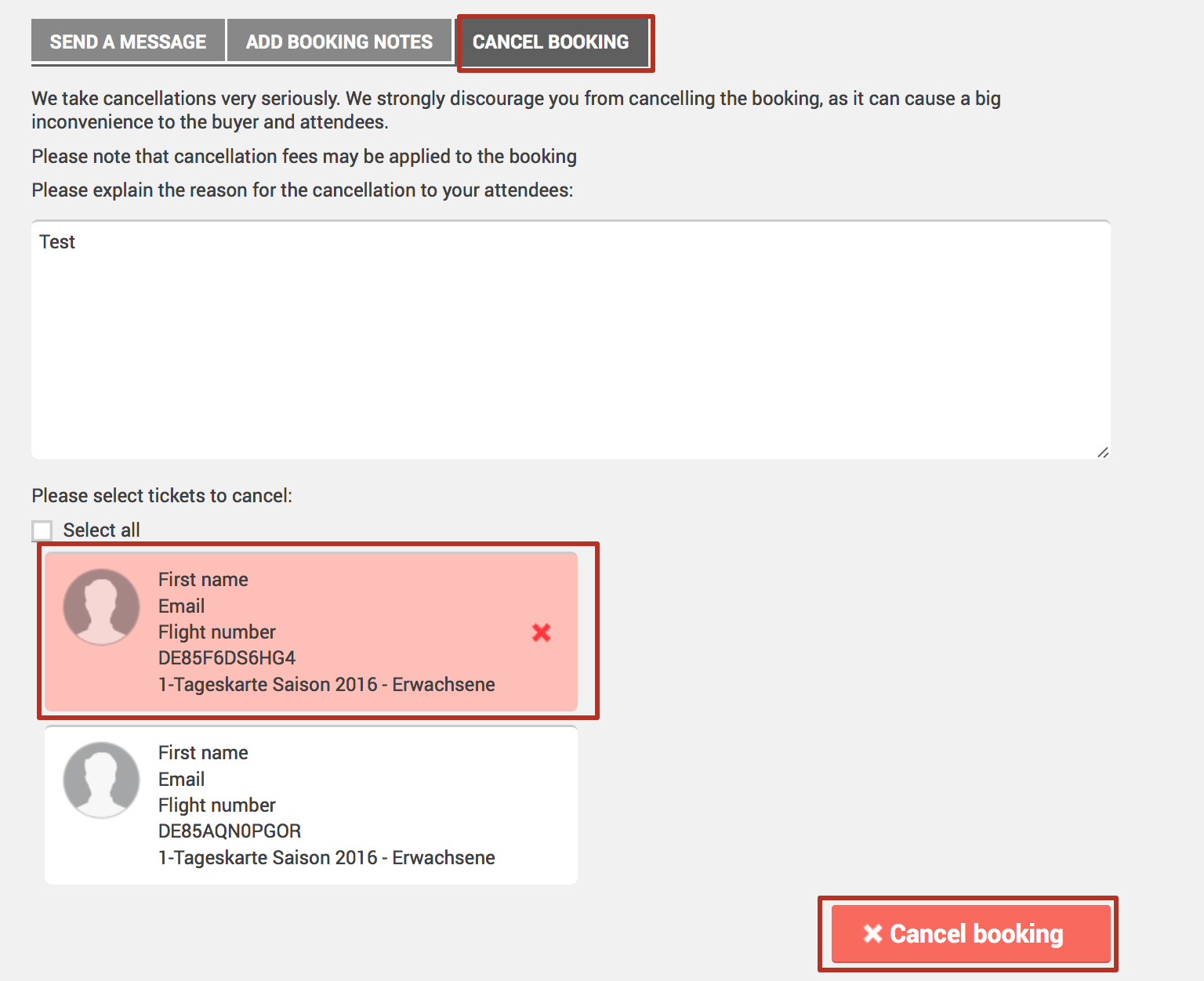Click the textarea resize handle corner
This screenshot has width=1204, height=981.
(1103, 452)
